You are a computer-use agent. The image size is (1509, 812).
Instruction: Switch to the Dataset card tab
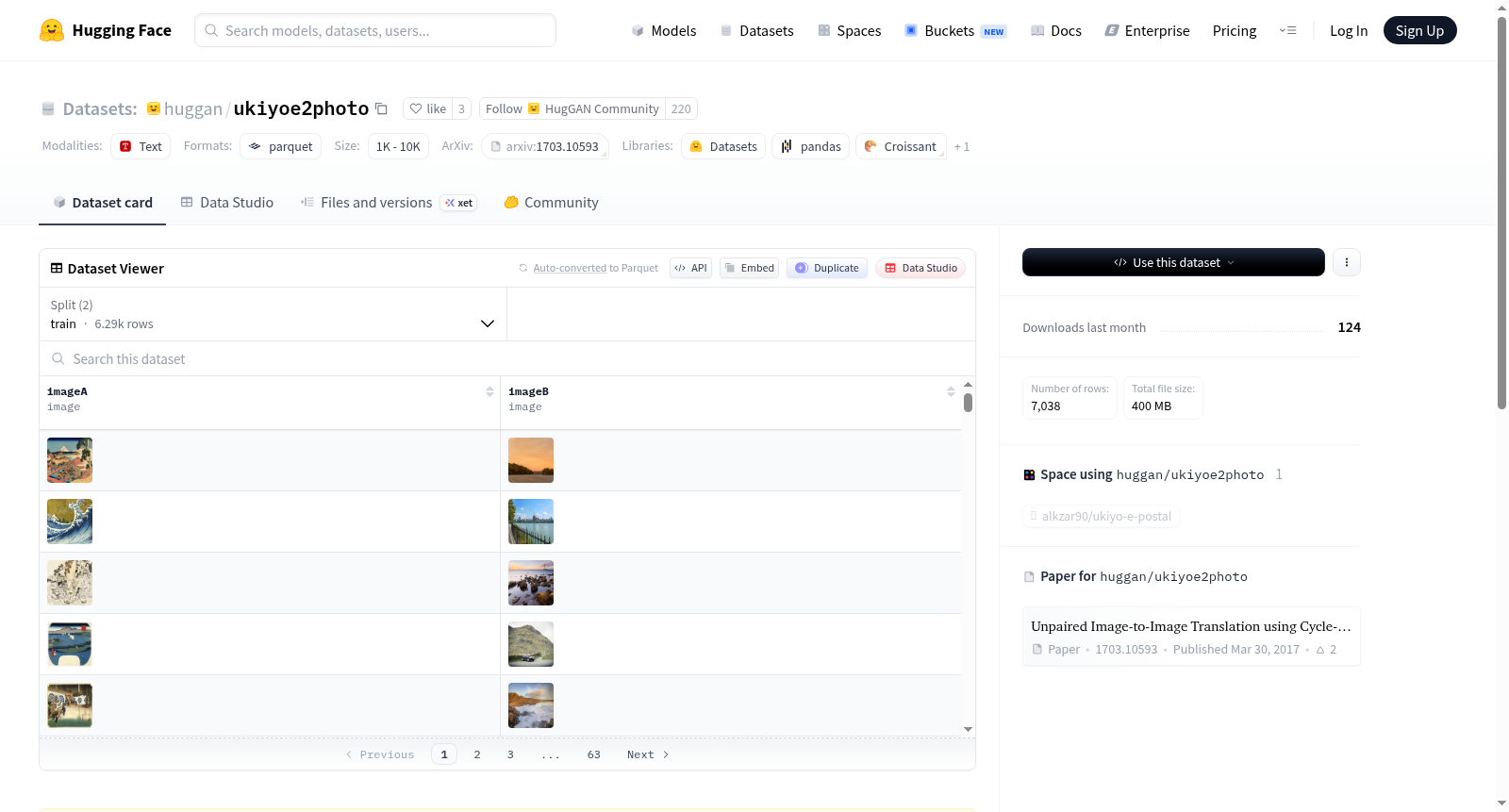103,203
